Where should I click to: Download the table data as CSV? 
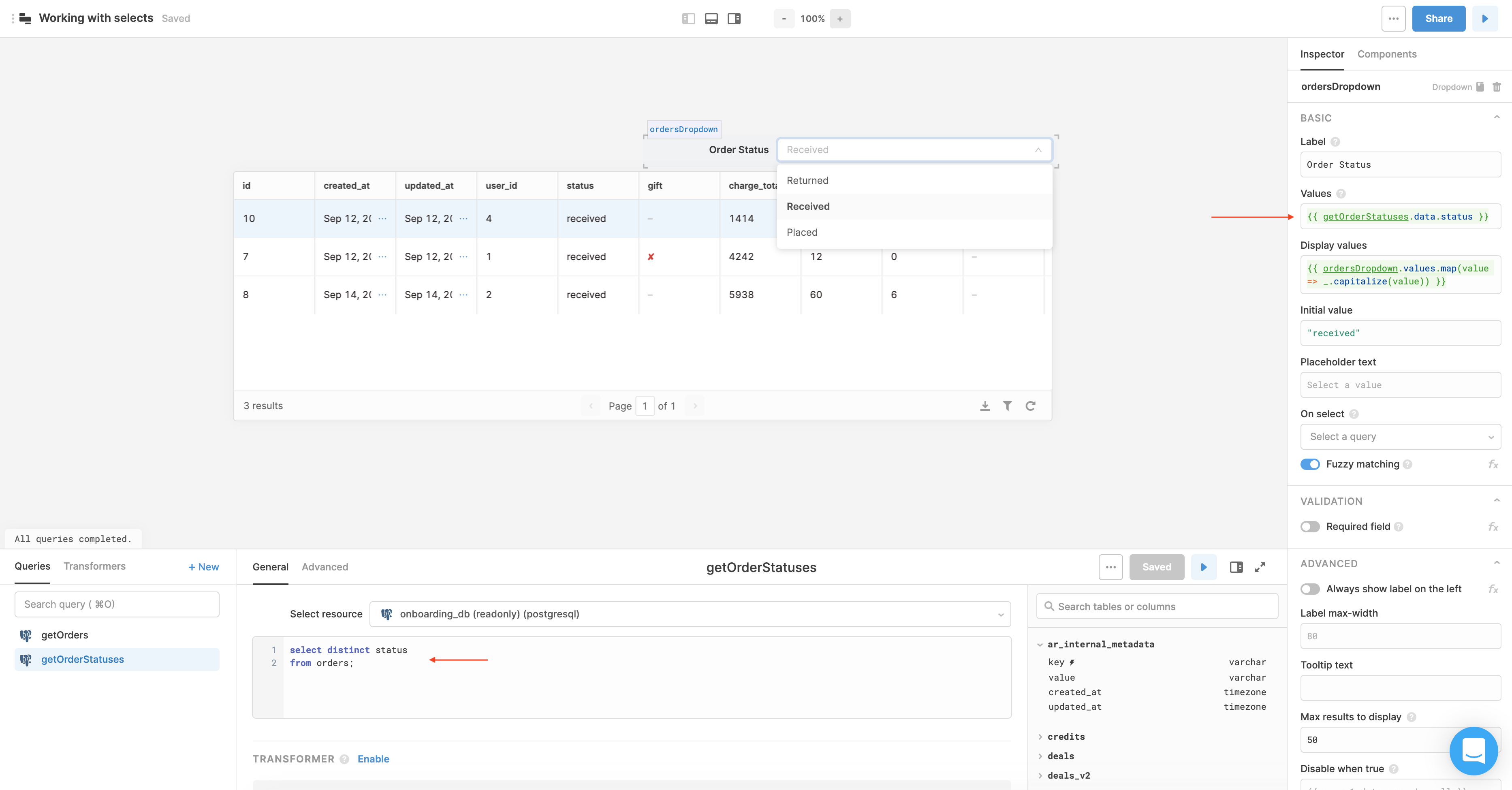point(985,406)
